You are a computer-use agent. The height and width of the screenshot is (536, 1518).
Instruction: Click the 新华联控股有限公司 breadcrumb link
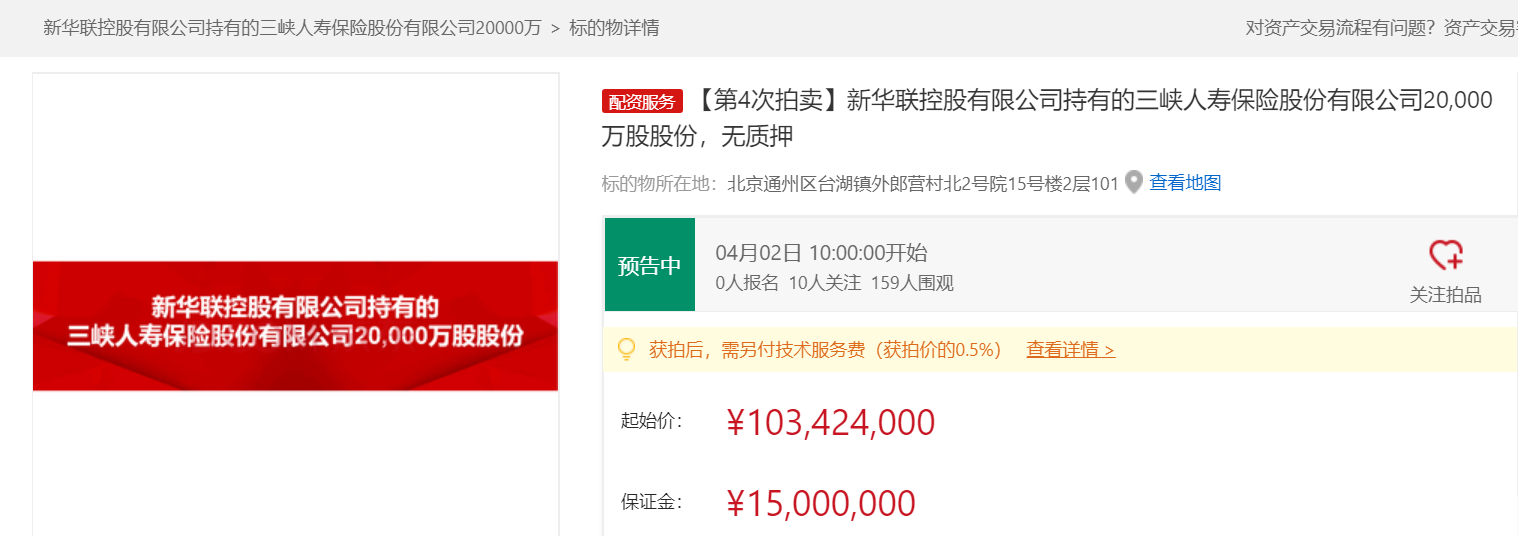pyautogui.click(x=292, y=28)
